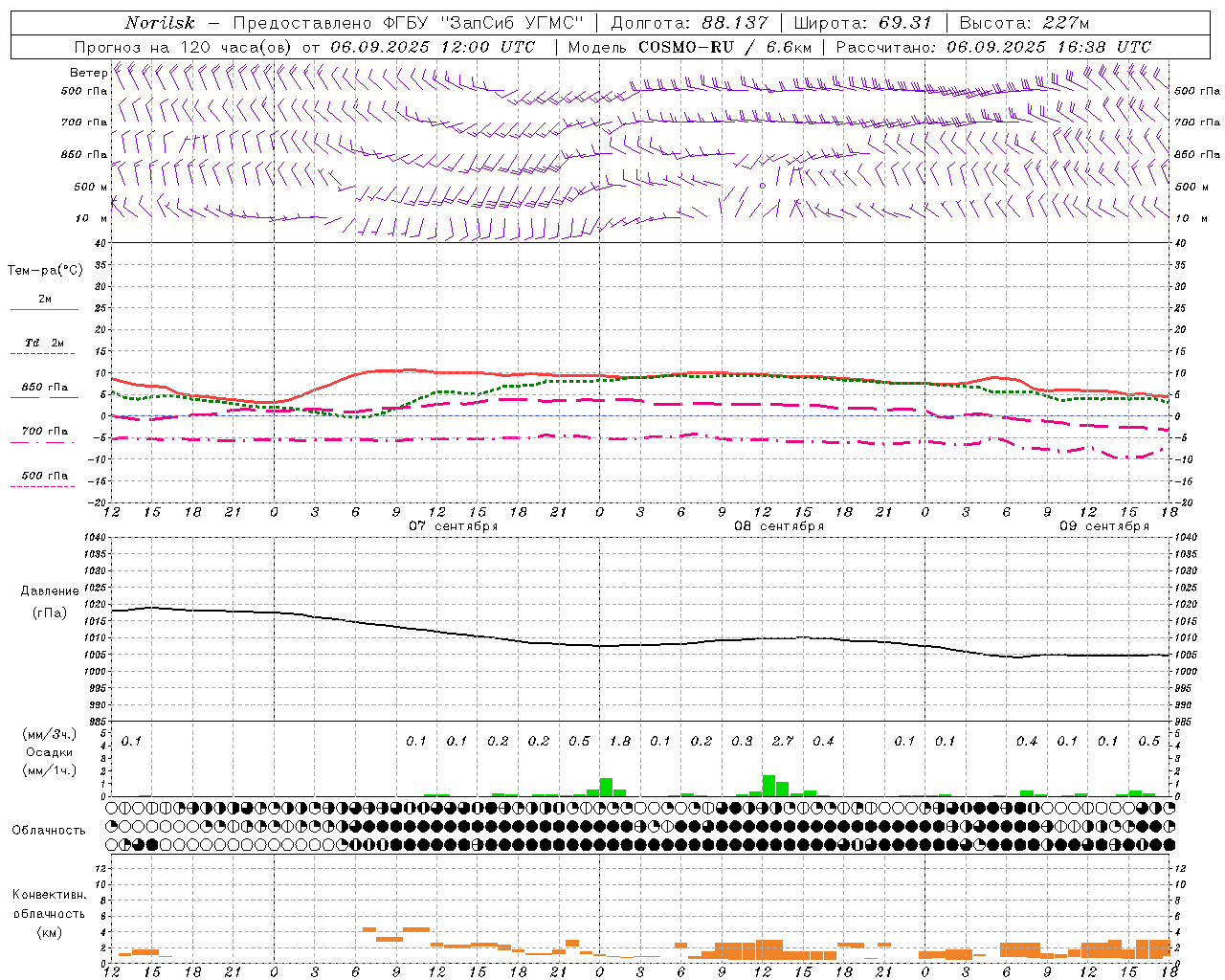Click the dashed line swatch under 'Td 2м'
This screenshot has height=980, width=1225.
[x=42, y=354]
